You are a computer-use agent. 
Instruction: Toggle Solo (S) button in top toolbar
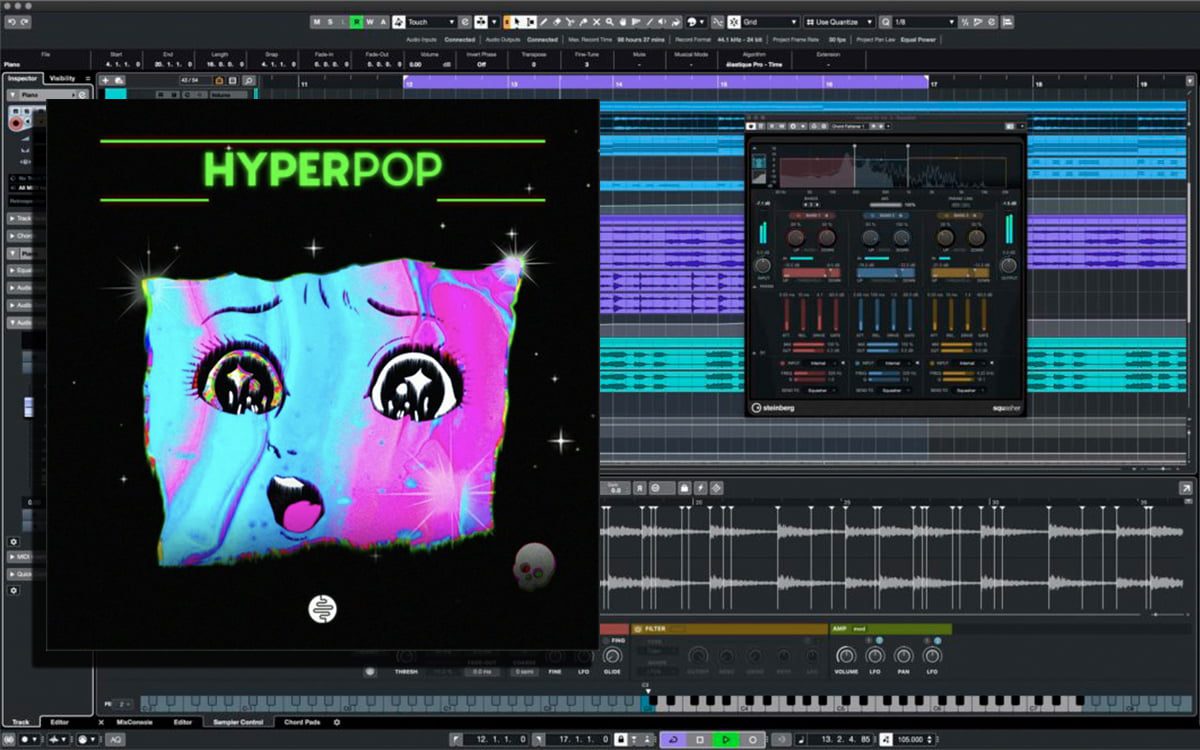[x=328, y=21]
